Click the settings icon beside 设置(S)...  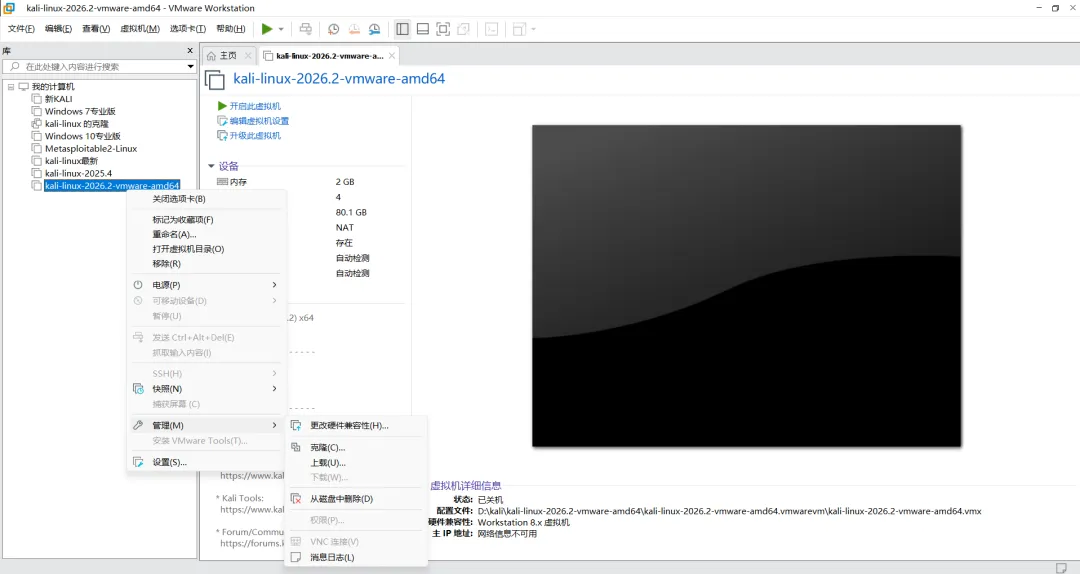138,462
